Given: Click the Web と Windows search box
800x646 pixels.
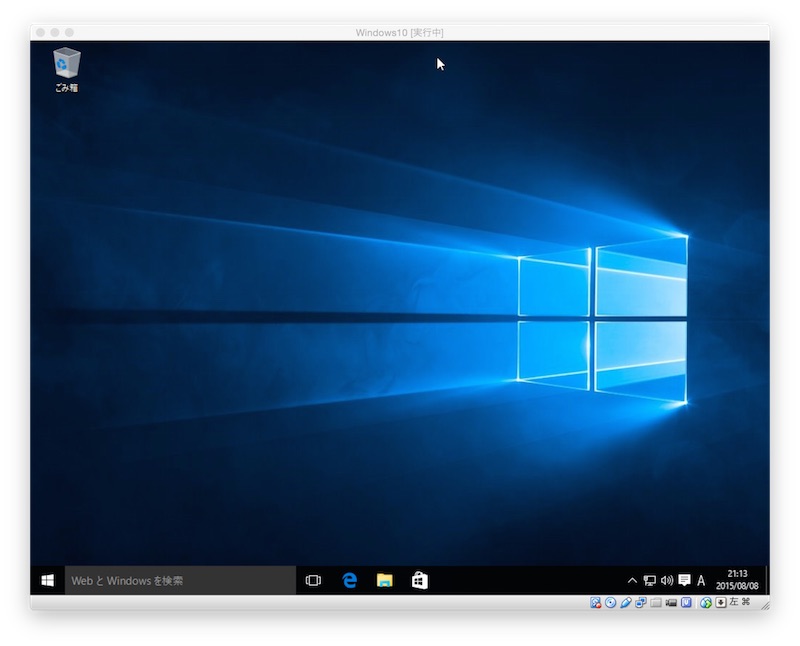Looking at the screenshot, I should [170, 578].
